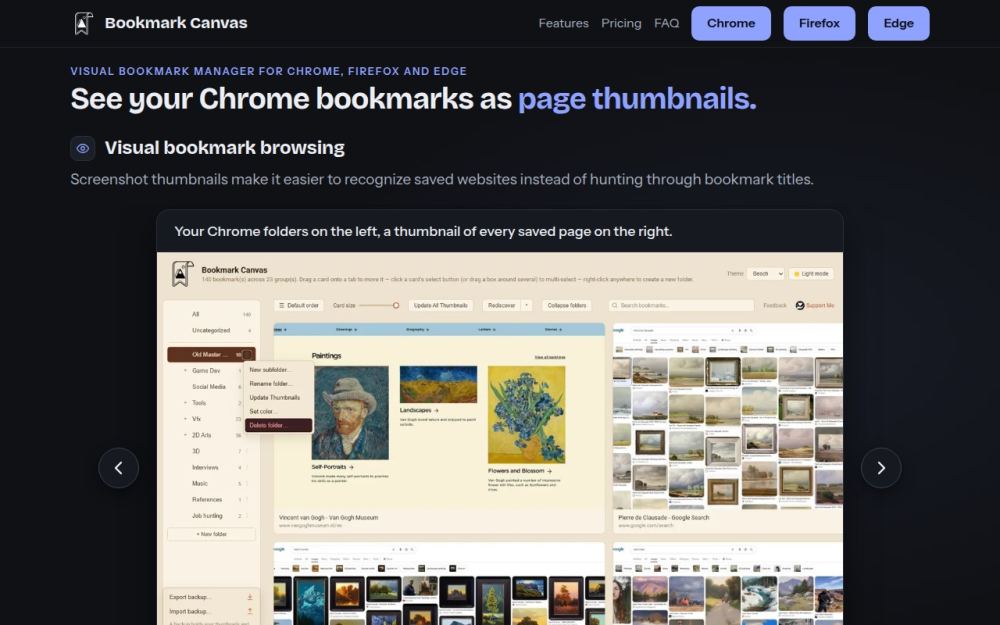Toggle Light mode in the preview

tap(811, 274)
